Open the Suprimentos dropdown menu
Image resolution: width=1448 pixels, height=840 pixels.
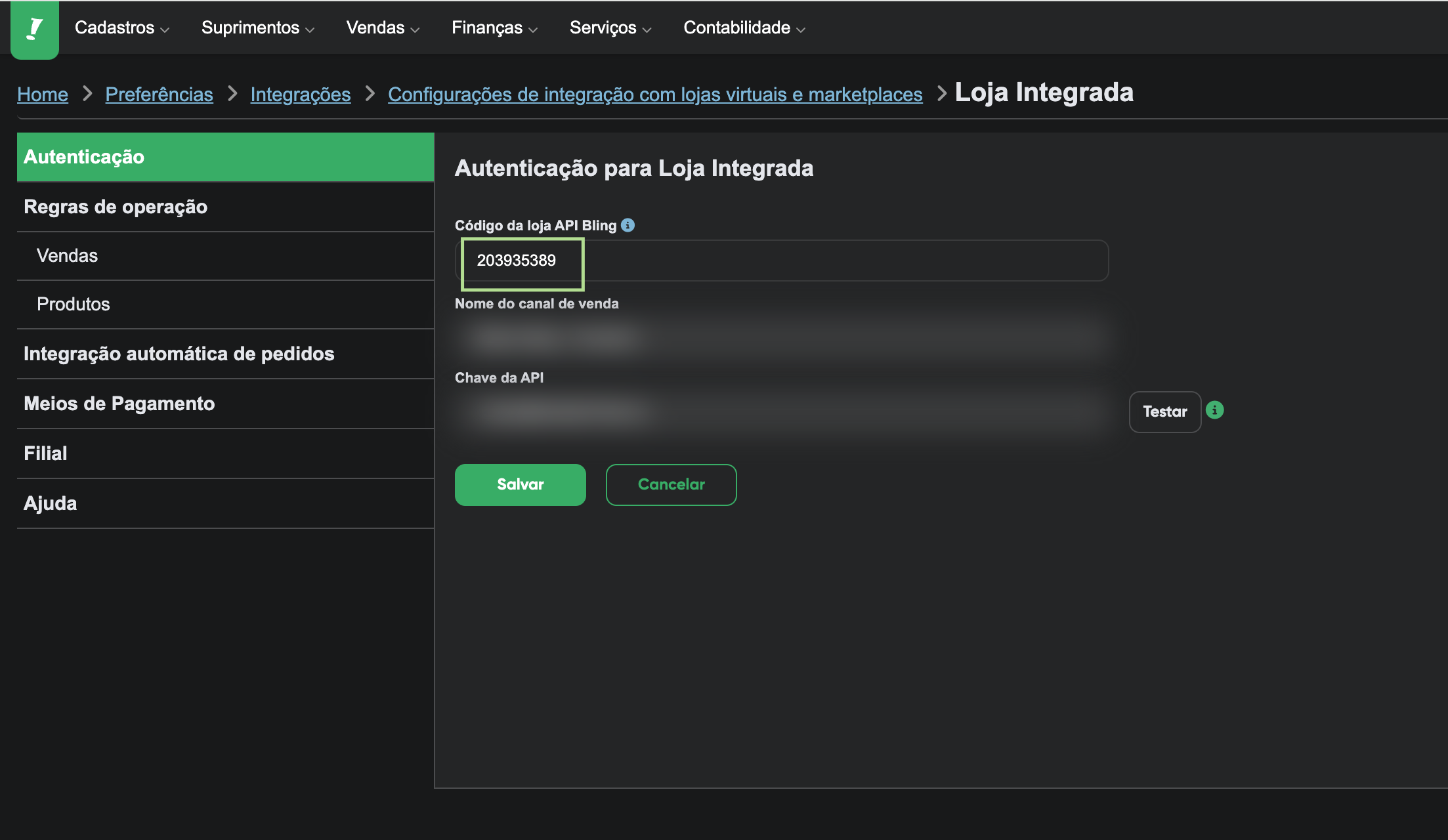[x=258, y=28]
